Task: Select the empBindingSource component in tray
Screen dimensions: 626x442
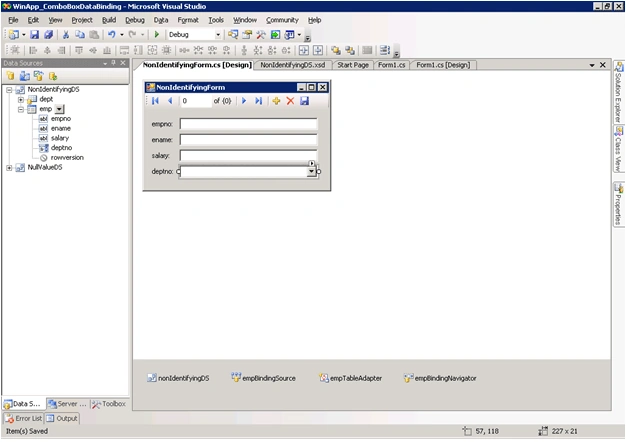Action: 264,378
